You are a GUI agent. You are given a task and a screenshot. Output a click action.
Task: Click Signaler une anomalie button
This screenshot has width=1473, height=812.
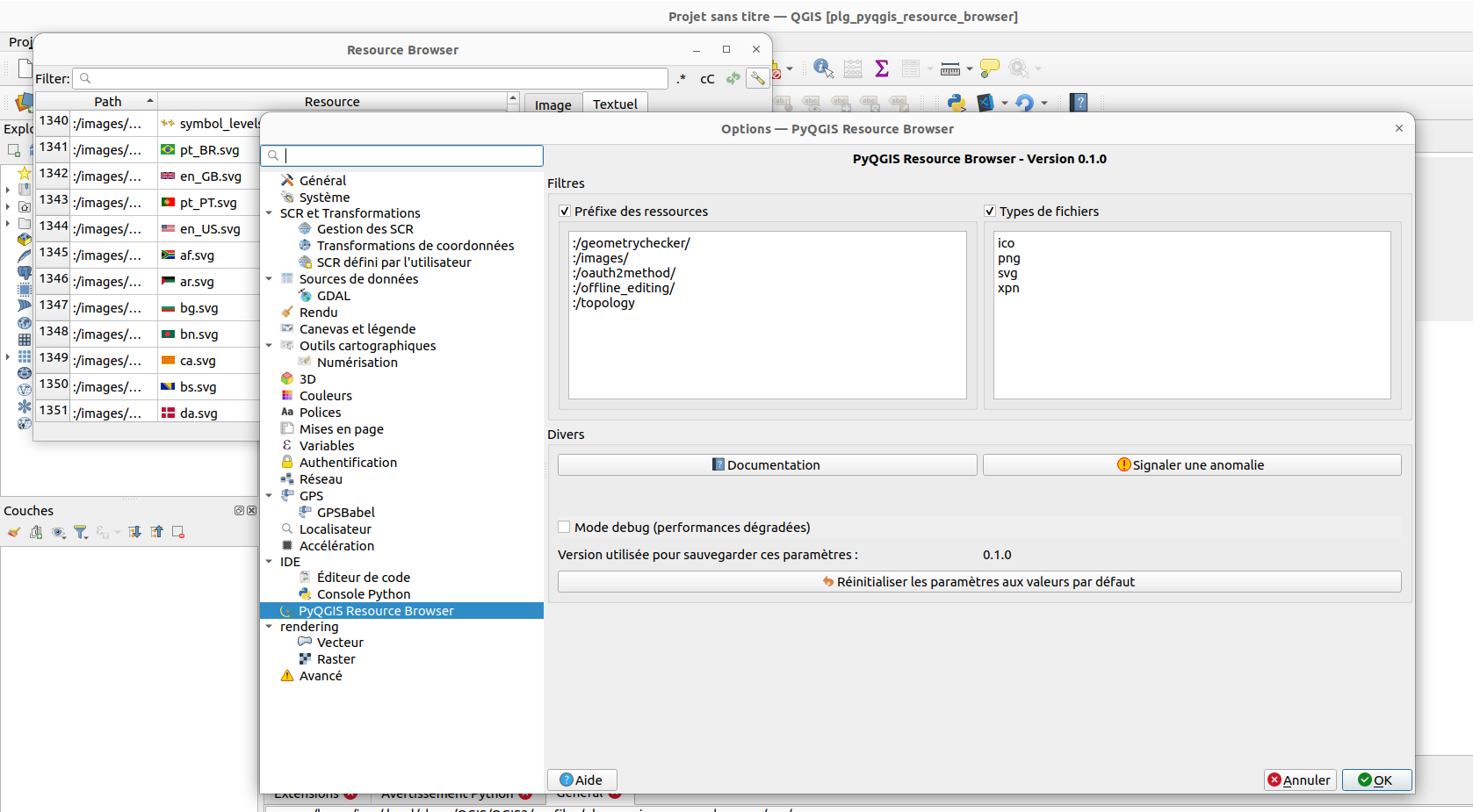pos(1192,465)
